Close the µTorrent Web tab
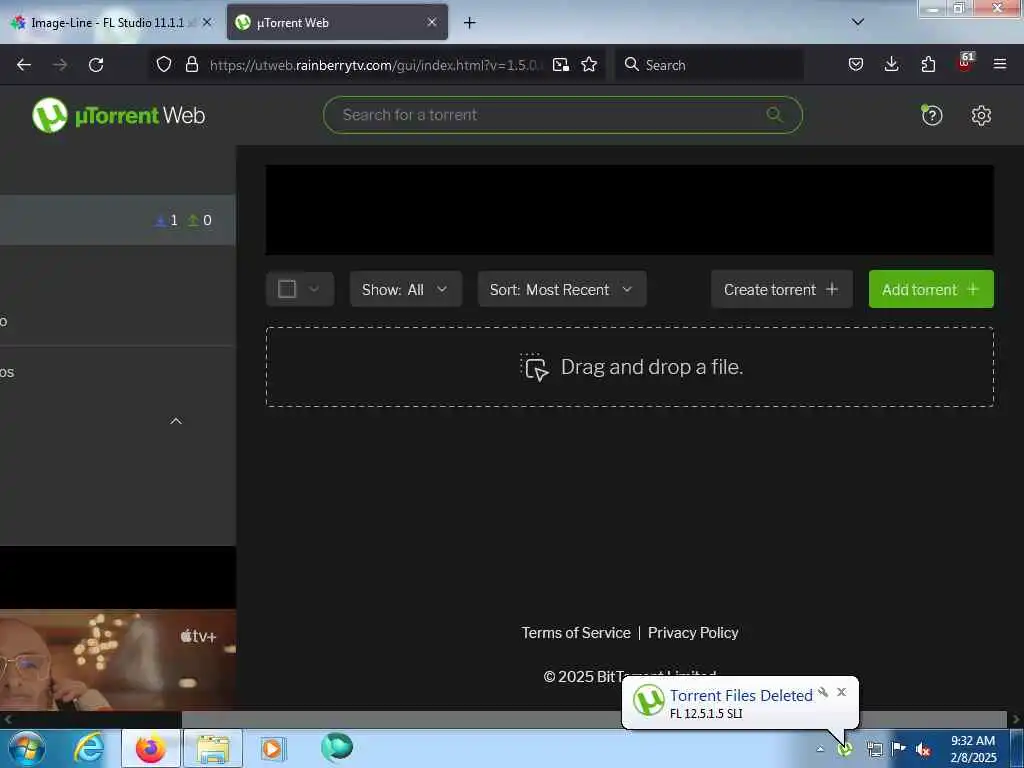 click(x=432, y=22)
